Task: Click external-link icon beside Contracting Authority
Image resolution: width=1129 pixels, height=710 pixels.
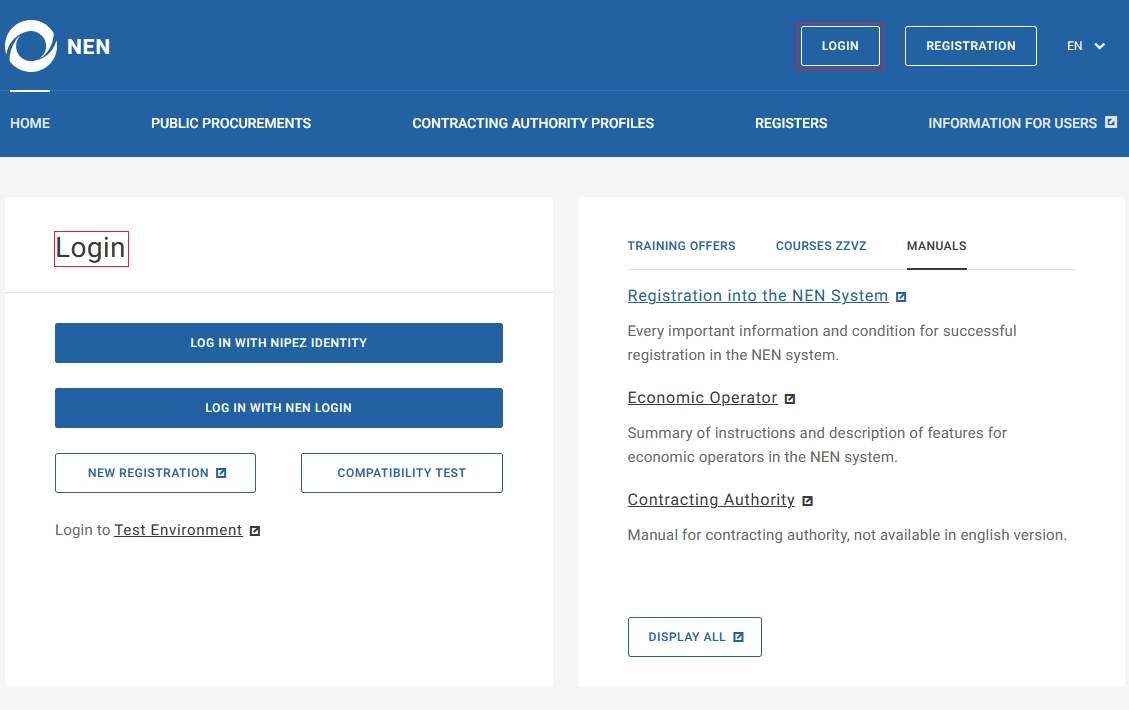Action: coord(808,501)
